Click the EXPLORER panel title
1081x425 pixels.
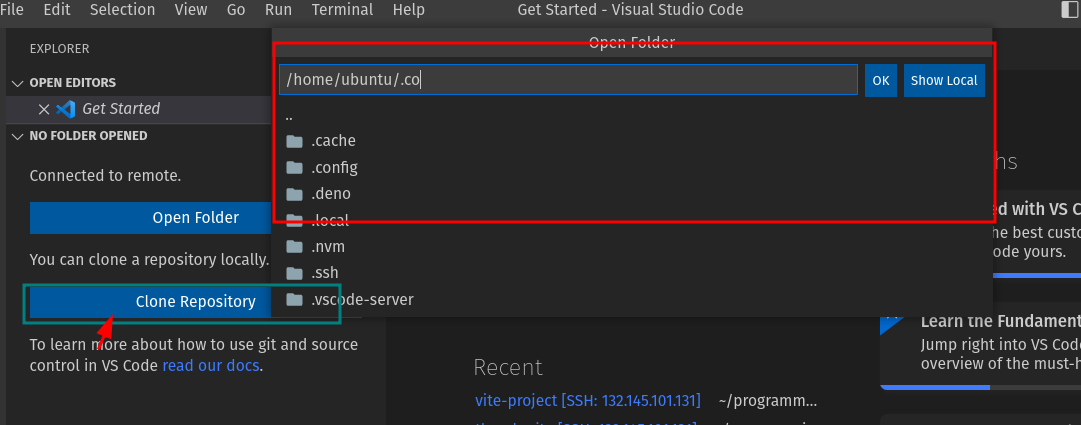pyautogui.click(x=59, y=49)
